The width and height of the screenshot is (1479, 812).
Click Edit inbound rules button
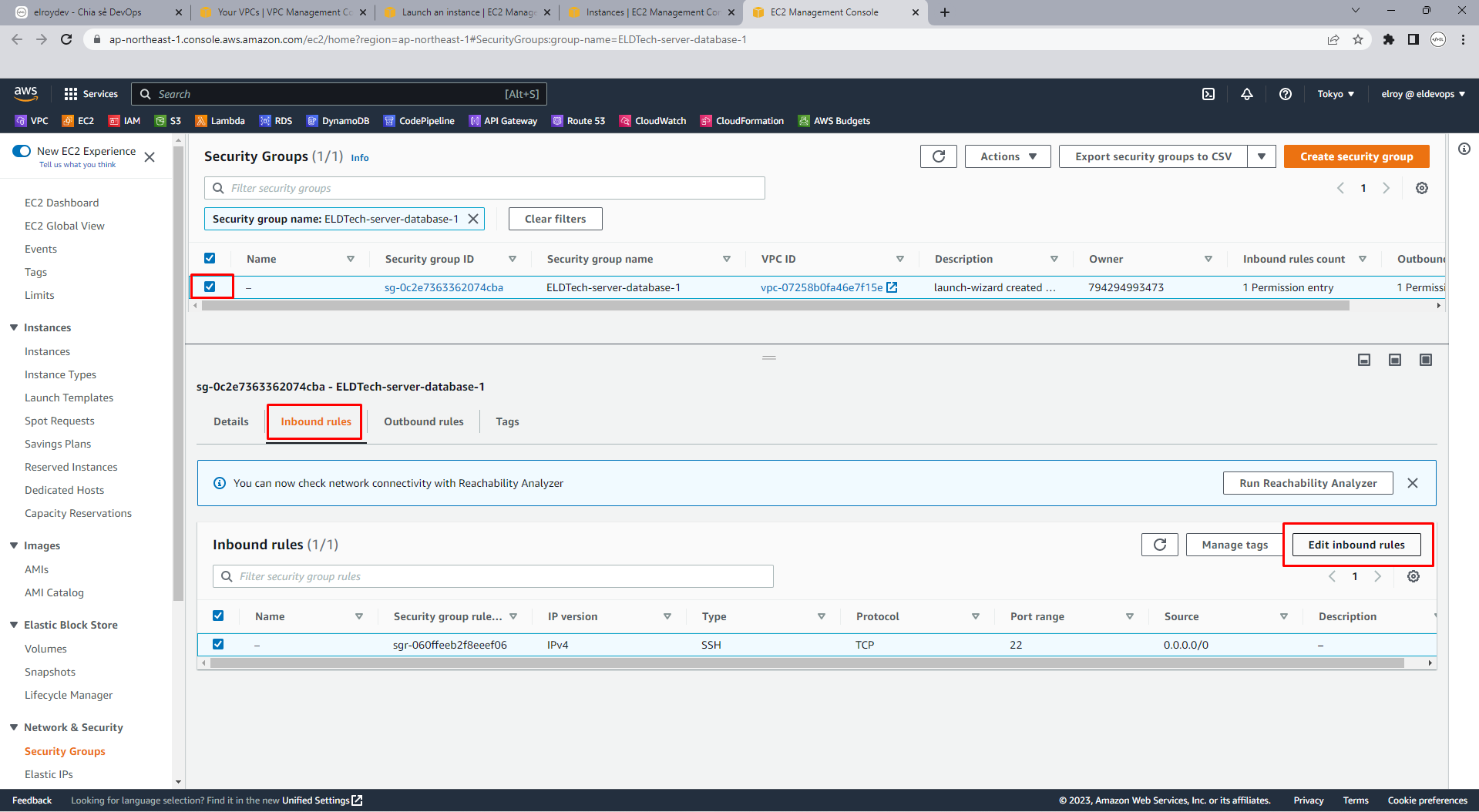[x=1356, y=545]
